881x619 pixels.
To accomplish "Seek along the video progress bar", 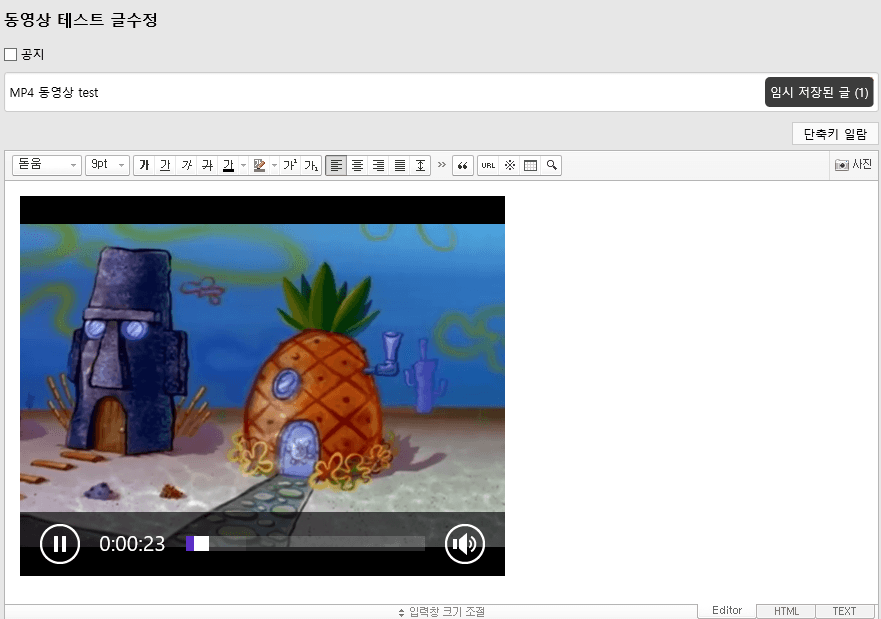I will point(306,543).
